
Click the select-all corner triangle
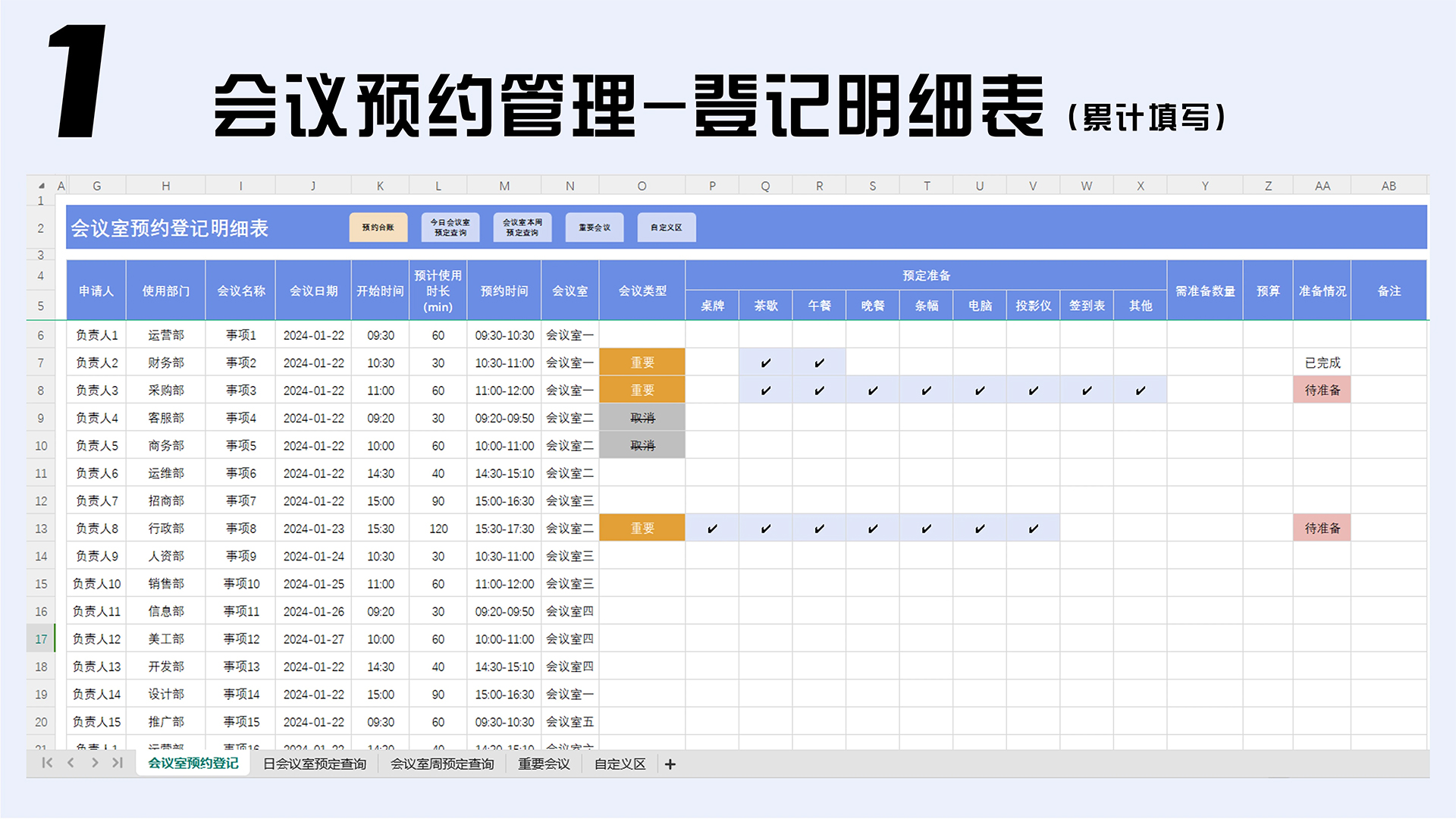pyautogui.click(x=42, y=186)
